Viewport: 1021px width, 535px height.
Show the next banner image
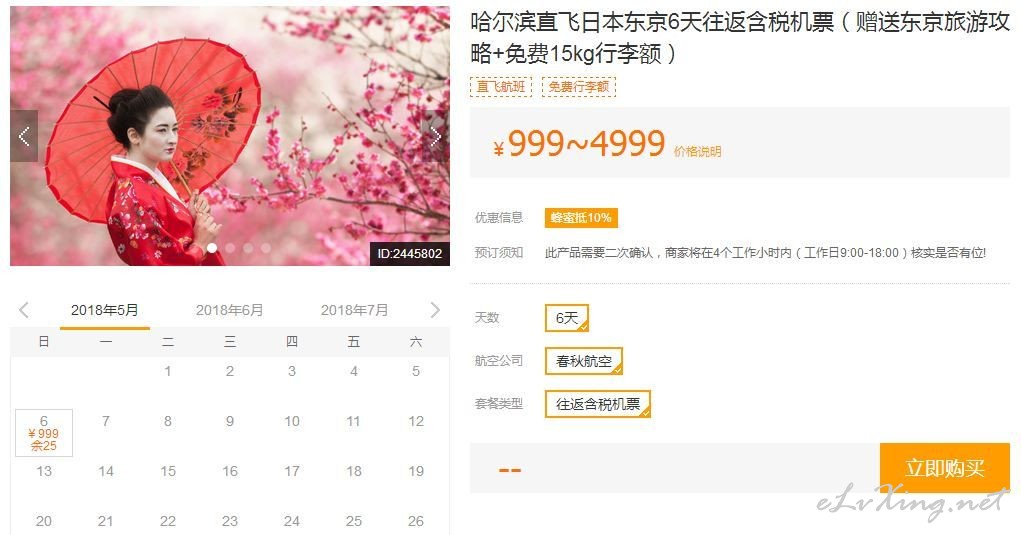click(436, 136)
